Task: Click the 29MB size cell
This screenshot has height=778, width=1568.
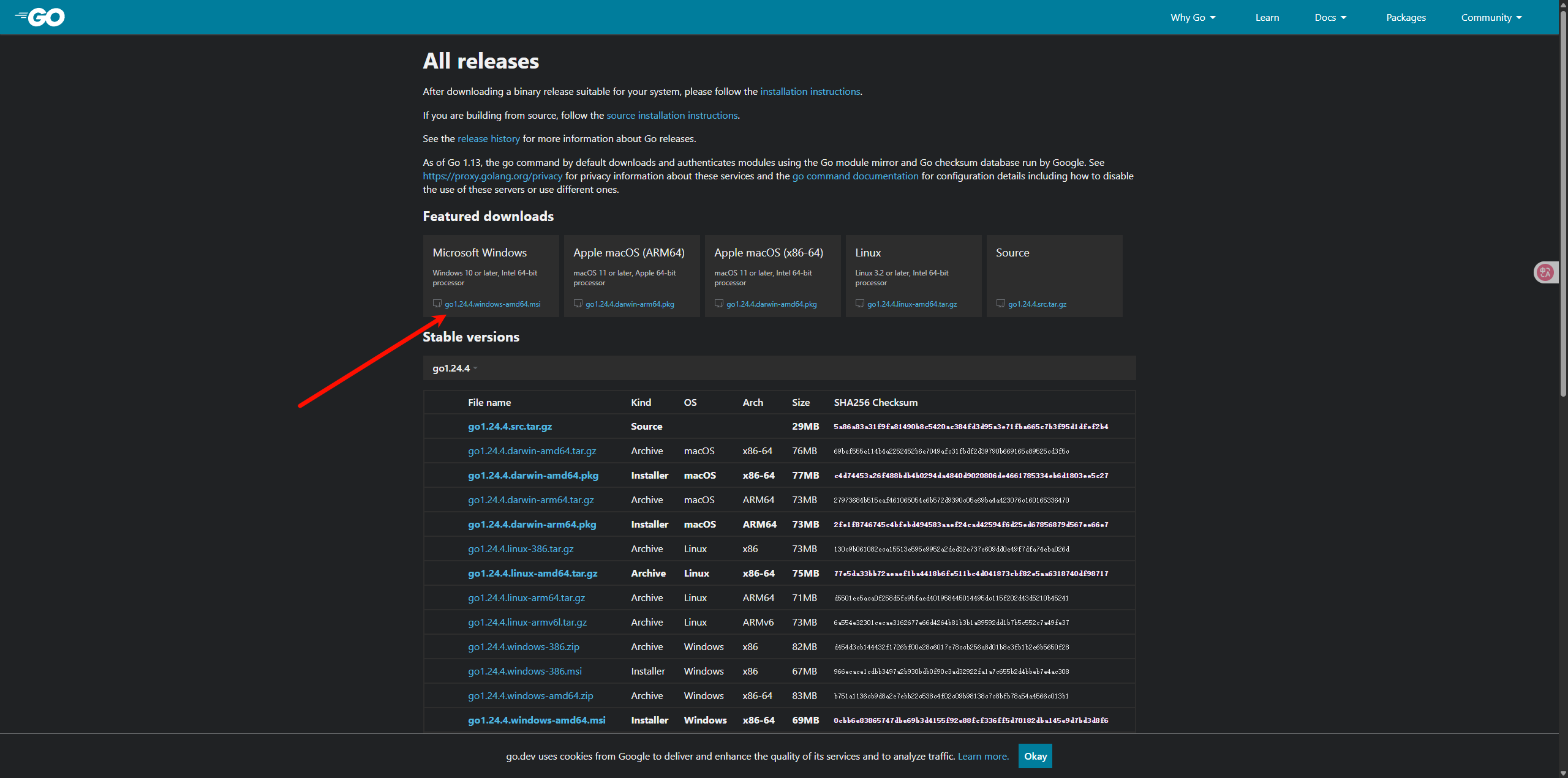Action: (x=805, y=426)
